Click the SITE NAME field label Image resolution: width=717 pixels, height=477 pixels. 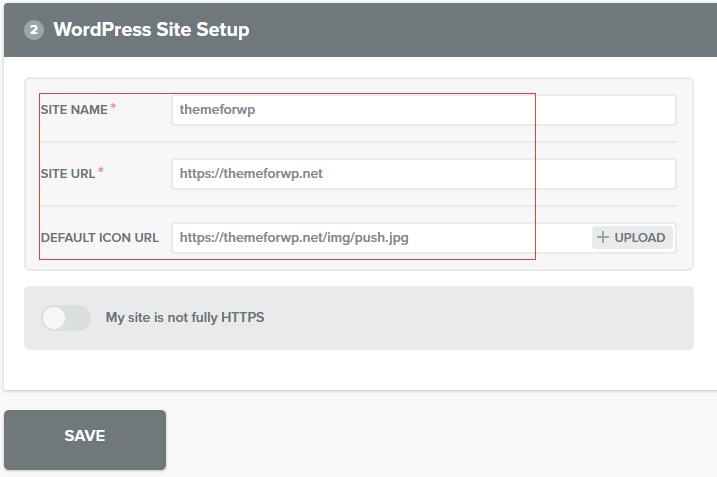tap(74, 110)
